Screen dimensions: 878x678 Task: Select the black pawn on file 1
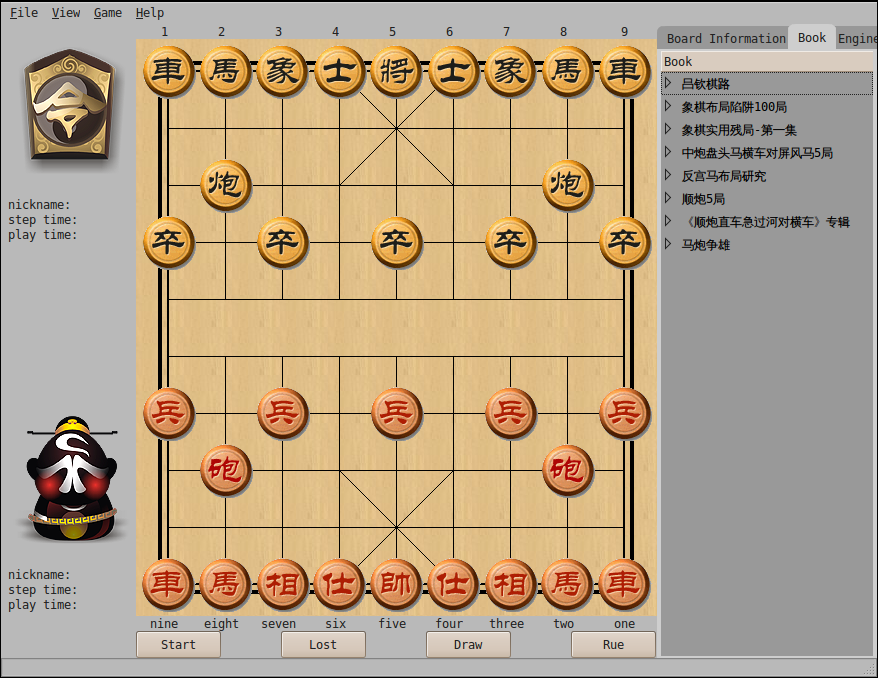click(x=168, y=242)
